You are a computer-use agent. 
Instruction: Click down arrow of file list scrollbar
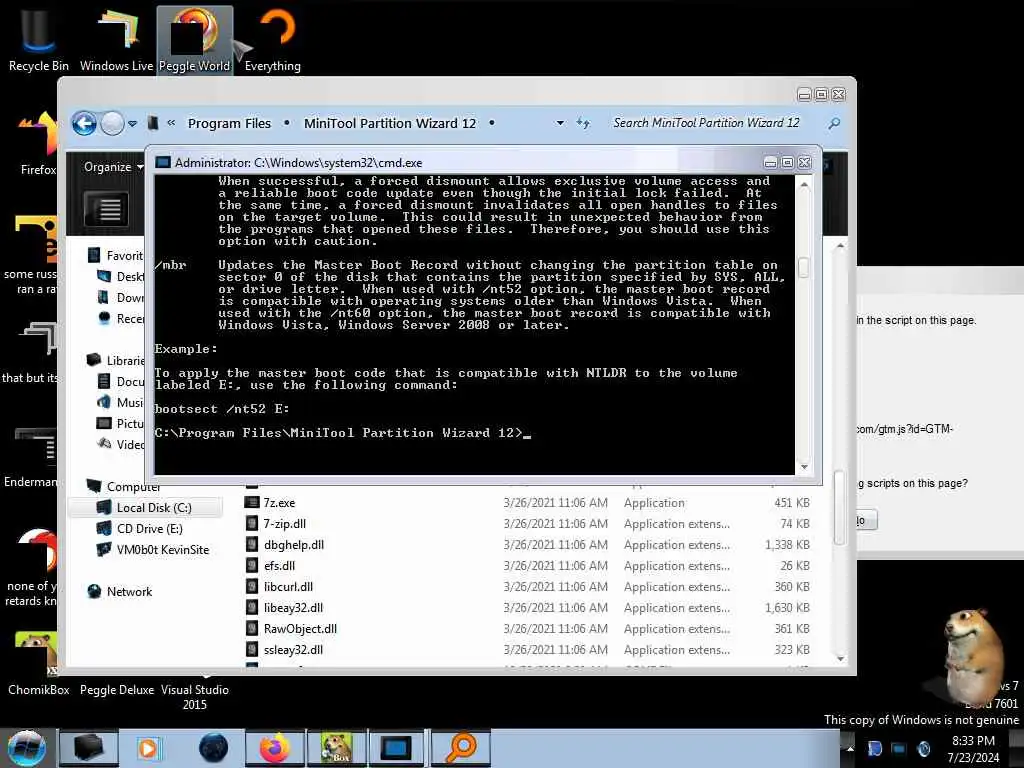pos(840,658)
